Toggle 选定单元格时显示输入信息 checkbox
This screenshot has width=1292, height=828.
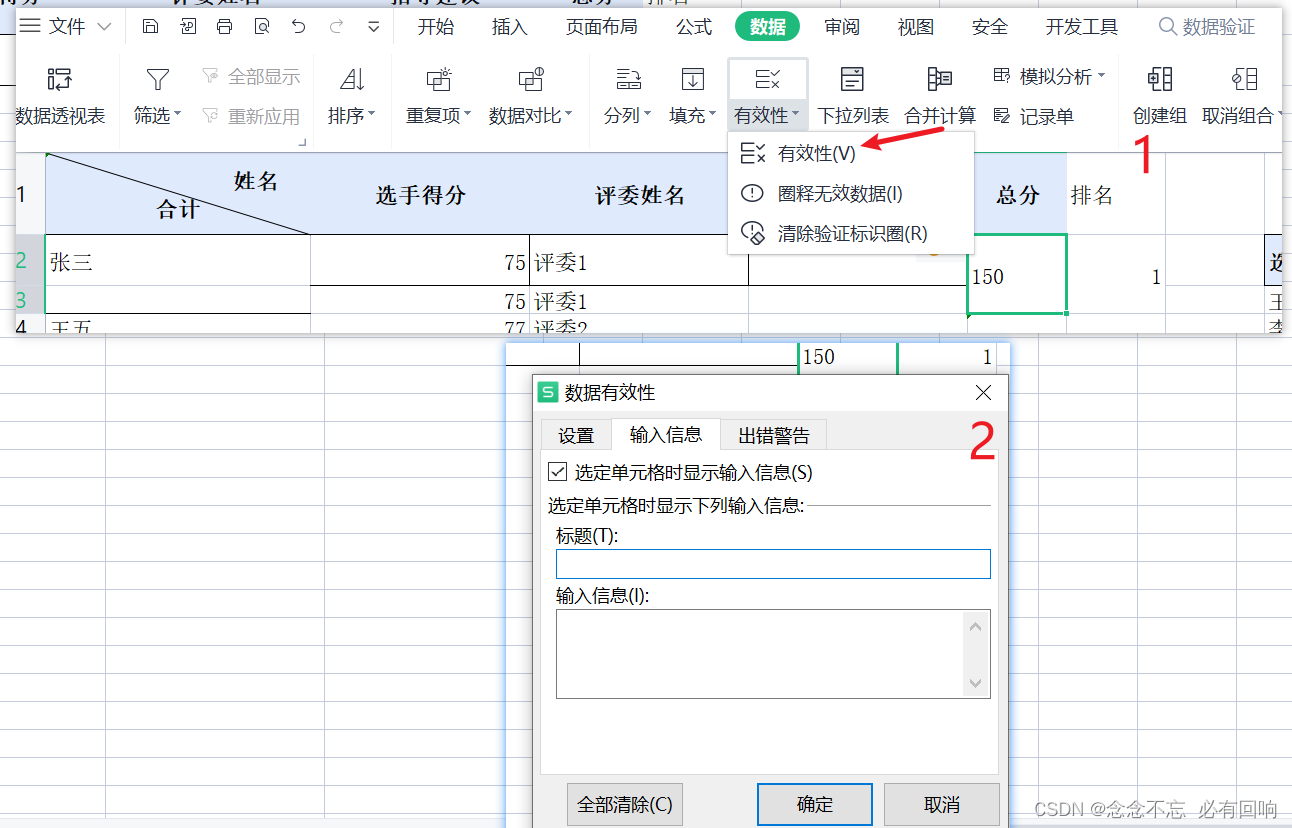coord(557,472)
